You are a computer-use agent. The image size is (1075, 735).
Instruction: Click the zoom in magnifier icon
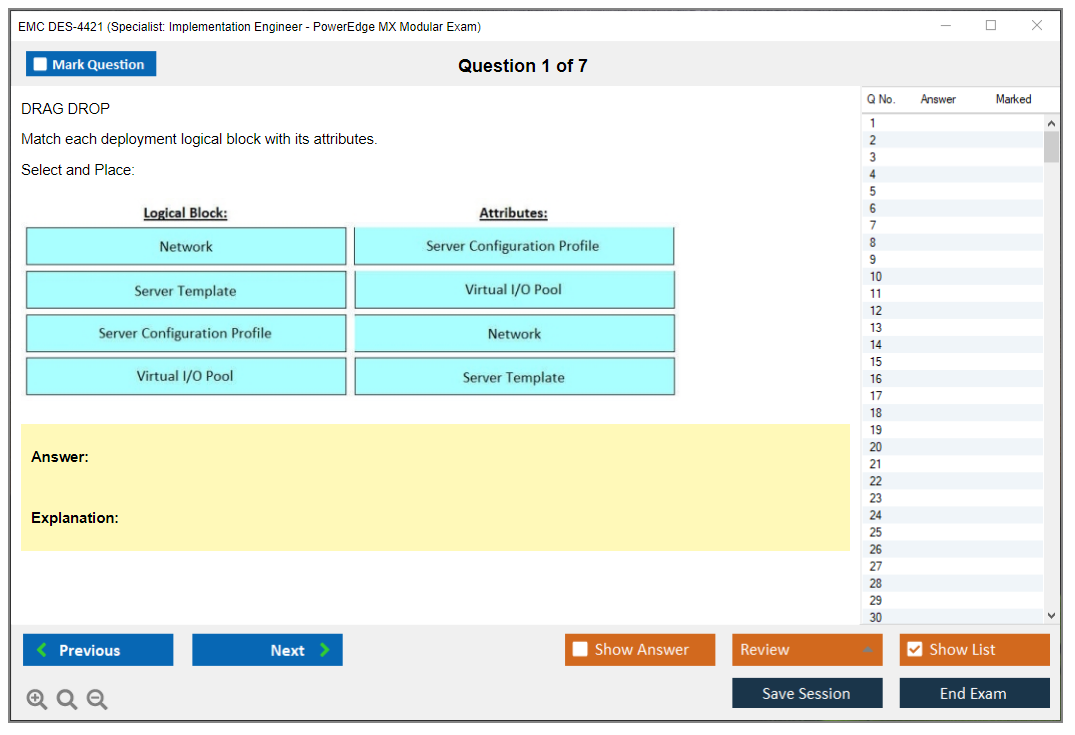[37, 700]
